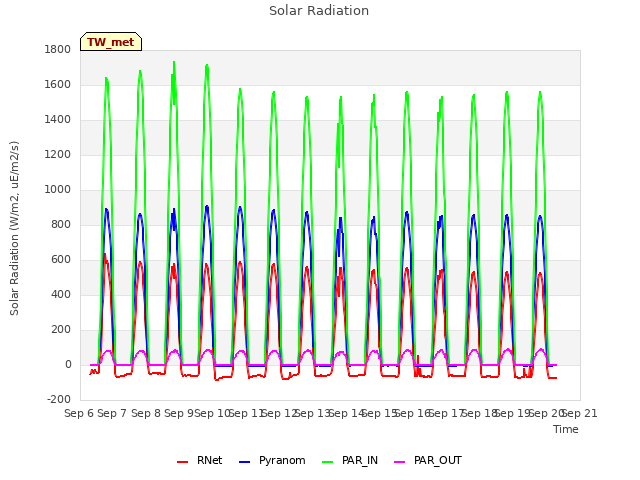The image size is (640, 480).
Task: Toggle the PAR_OUT legend entry
Action: coord(428,460)
